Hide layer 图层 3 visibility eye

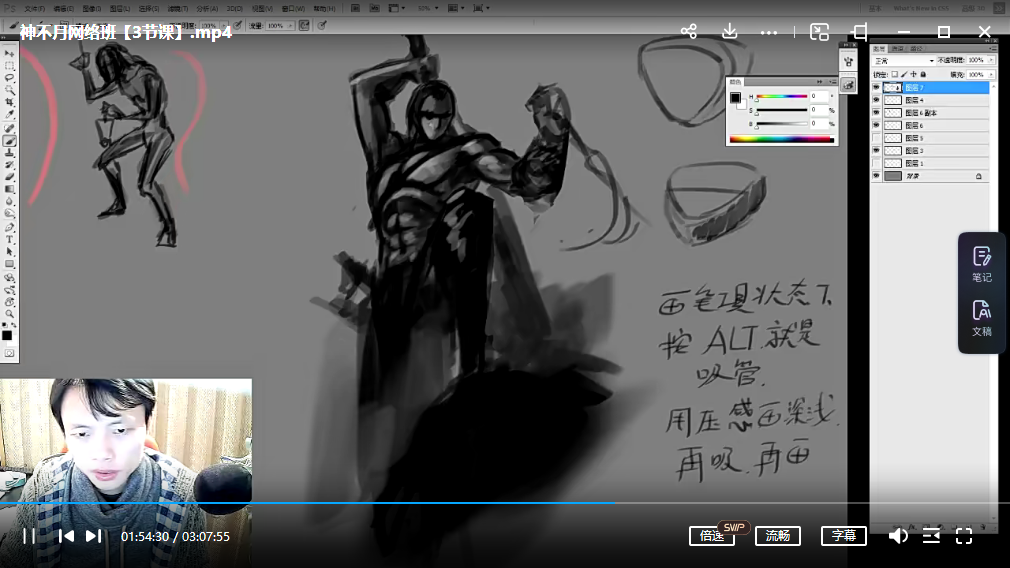(876, 151)
